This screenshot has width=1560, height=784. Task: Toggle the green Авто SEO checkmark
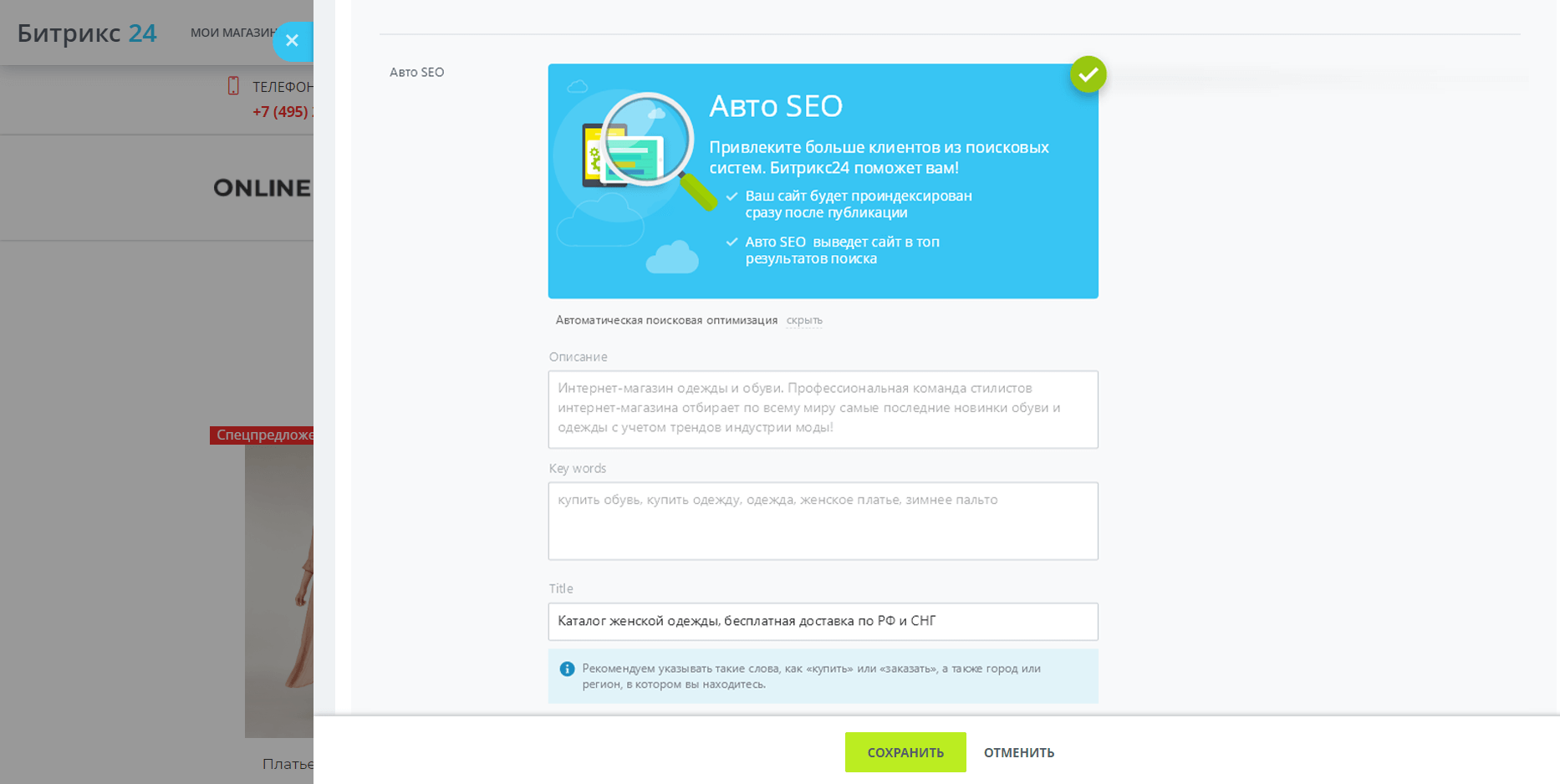[x=1088, y=74]
